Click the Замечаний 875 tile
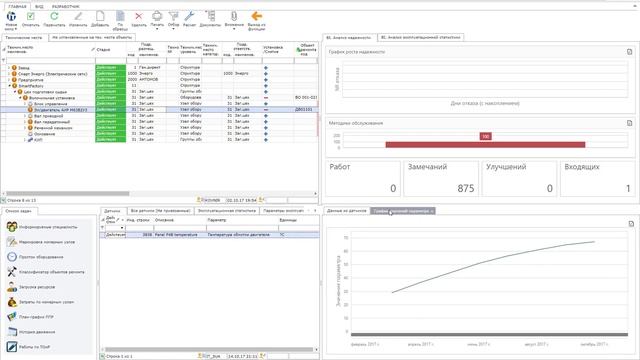 pyautogui.click(x=441, y=178)
